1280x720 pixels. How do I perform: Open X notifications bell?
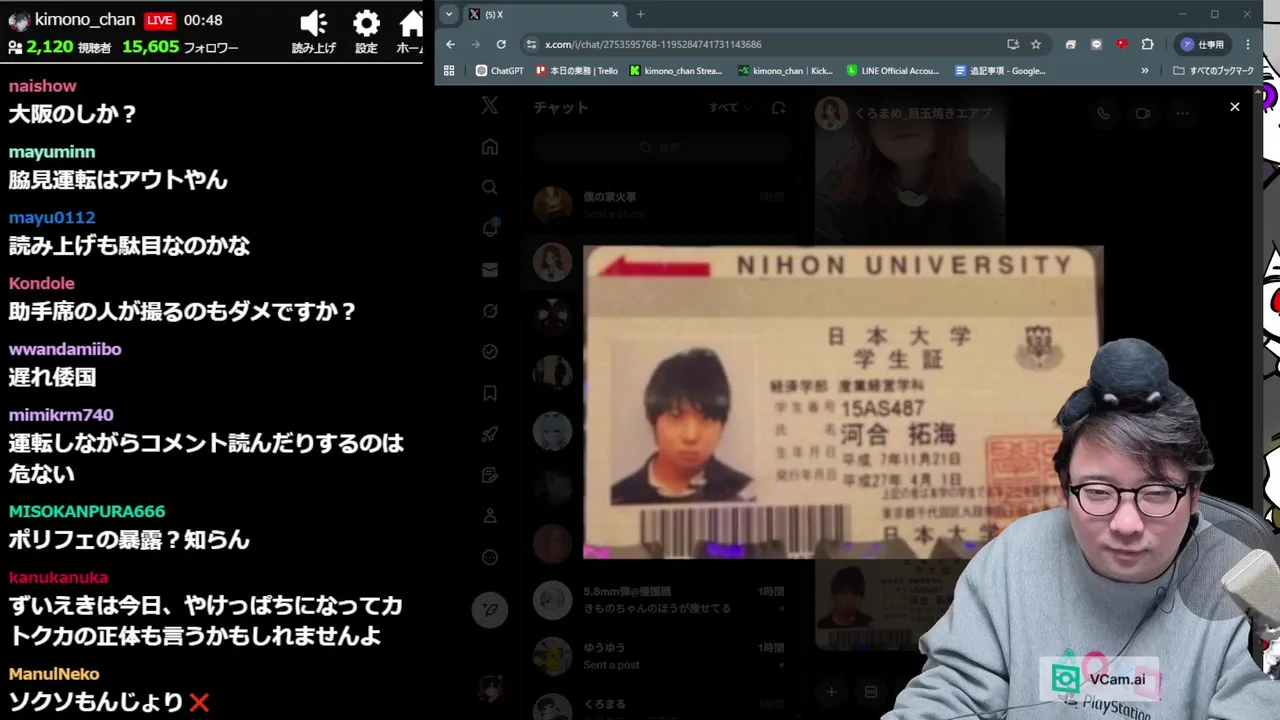(x=489, y=228)
